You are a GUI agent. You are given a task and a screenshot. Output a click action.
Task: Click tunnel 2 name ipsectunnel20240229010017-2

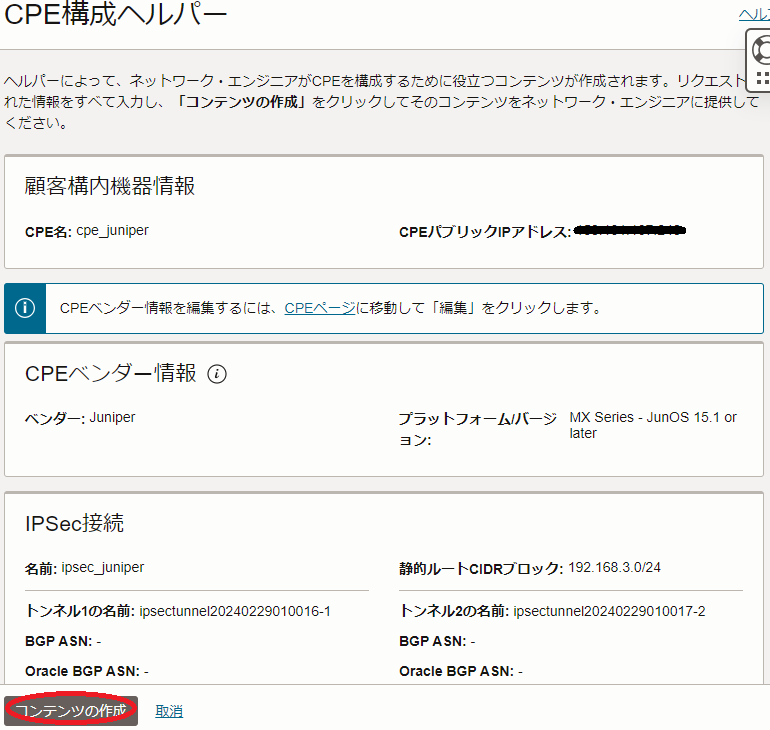point(609,611)
